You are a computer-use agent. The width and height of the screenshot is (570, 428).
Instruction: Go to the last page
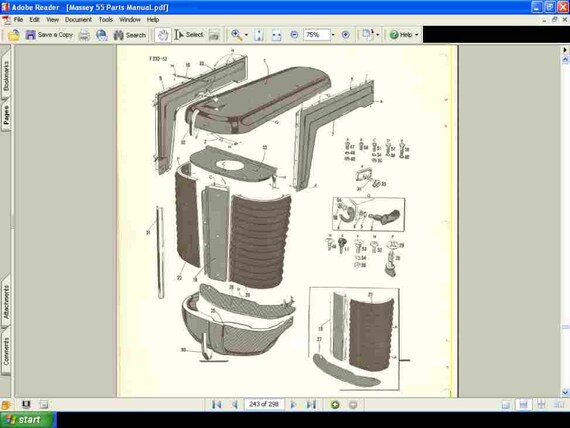tap(312, 404)
